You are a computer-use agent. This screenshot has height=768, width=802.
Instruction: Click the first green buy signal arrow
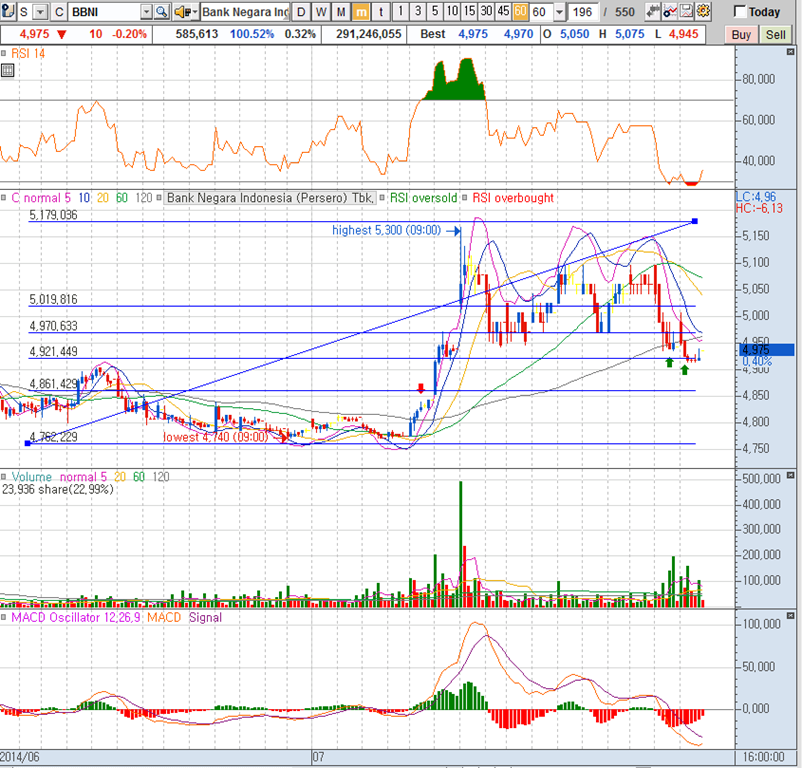(669, 363)
